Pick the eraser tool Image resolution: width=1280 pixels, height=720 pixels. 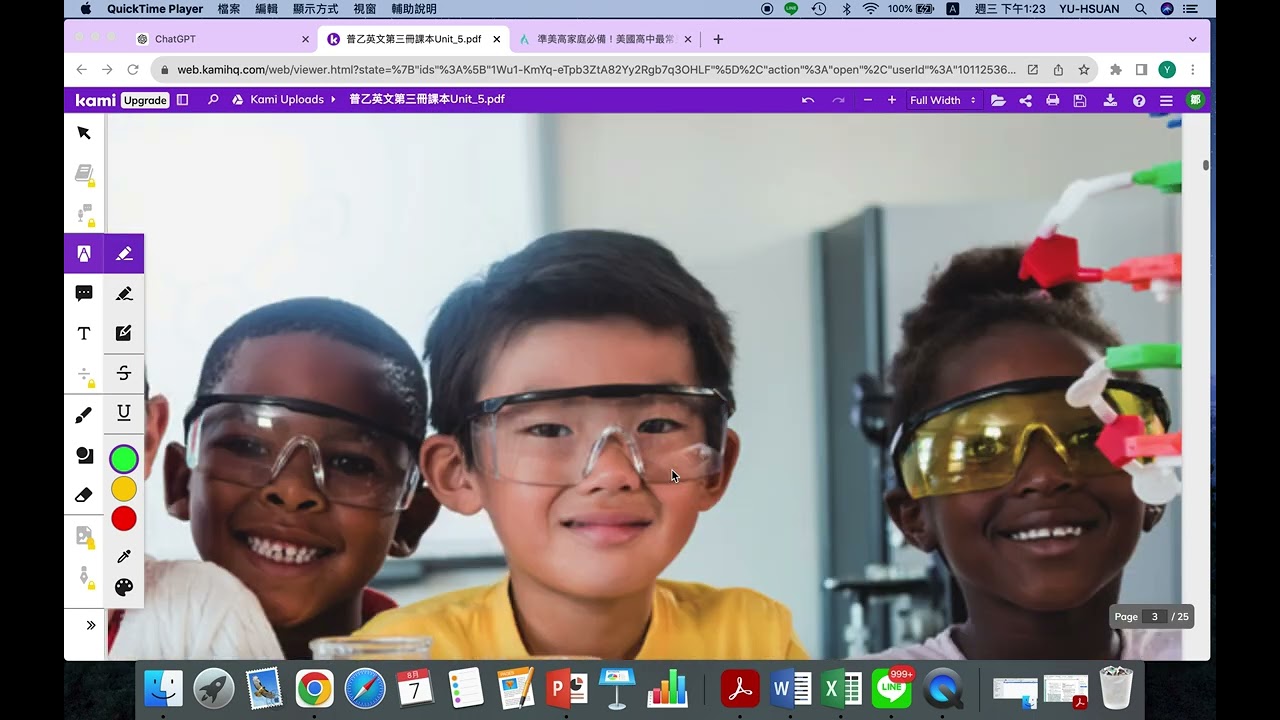(84, 494)
